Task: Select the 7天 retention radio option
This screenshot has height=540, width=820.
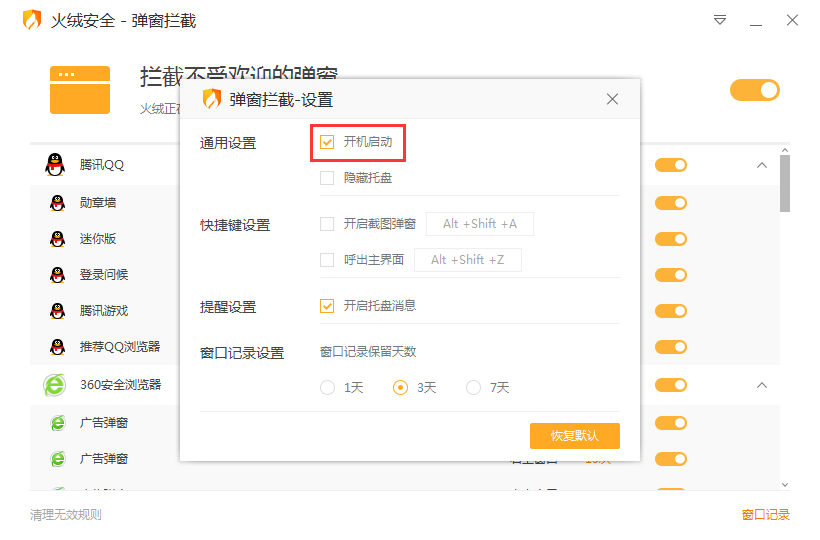Action: (x=473, y=388)
